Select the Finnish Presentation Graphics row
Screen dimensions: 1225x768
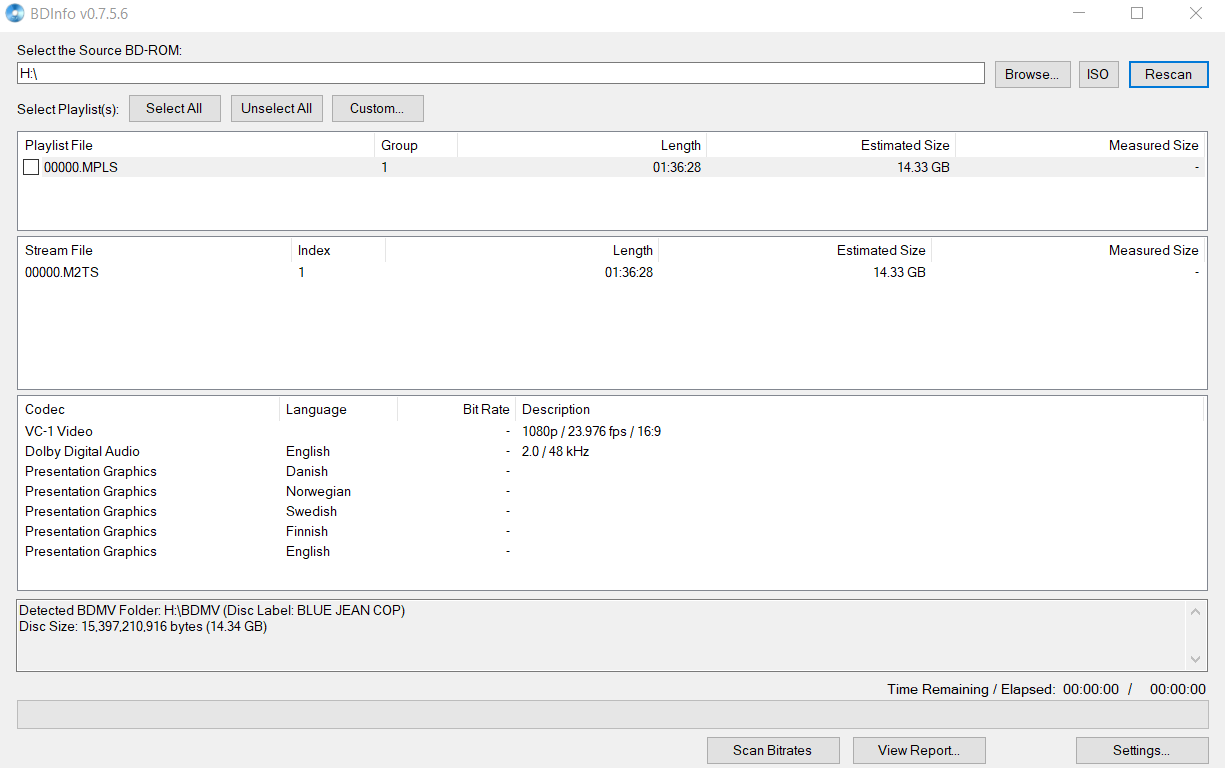(x=612, y=532)
